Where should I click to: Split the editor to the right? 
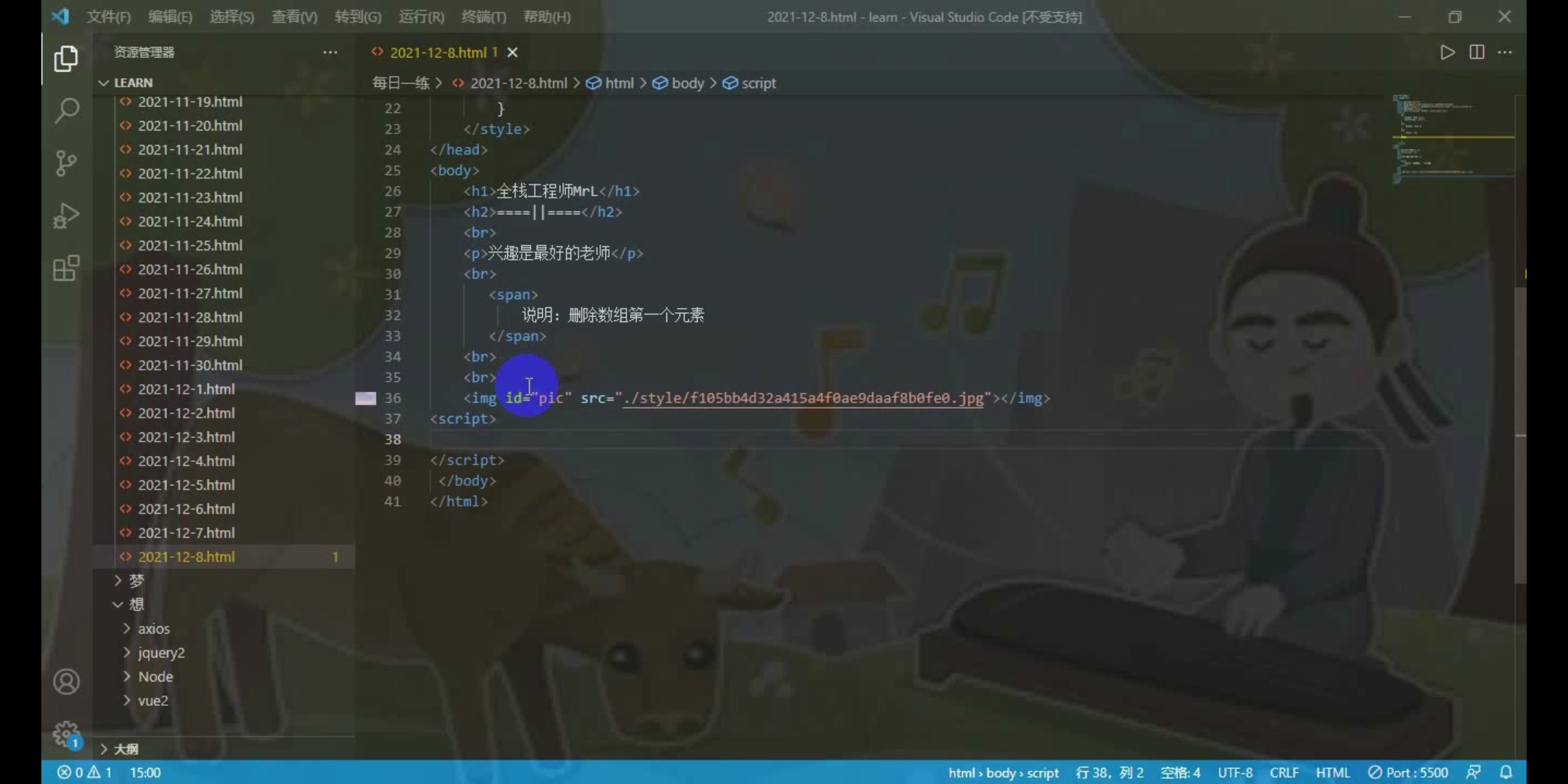tap(1477, 52)
